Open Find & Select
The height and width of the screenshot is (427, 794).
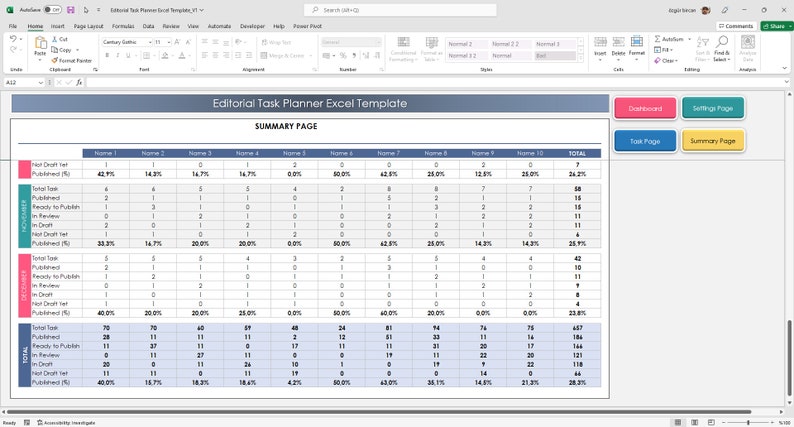[722, 49]
